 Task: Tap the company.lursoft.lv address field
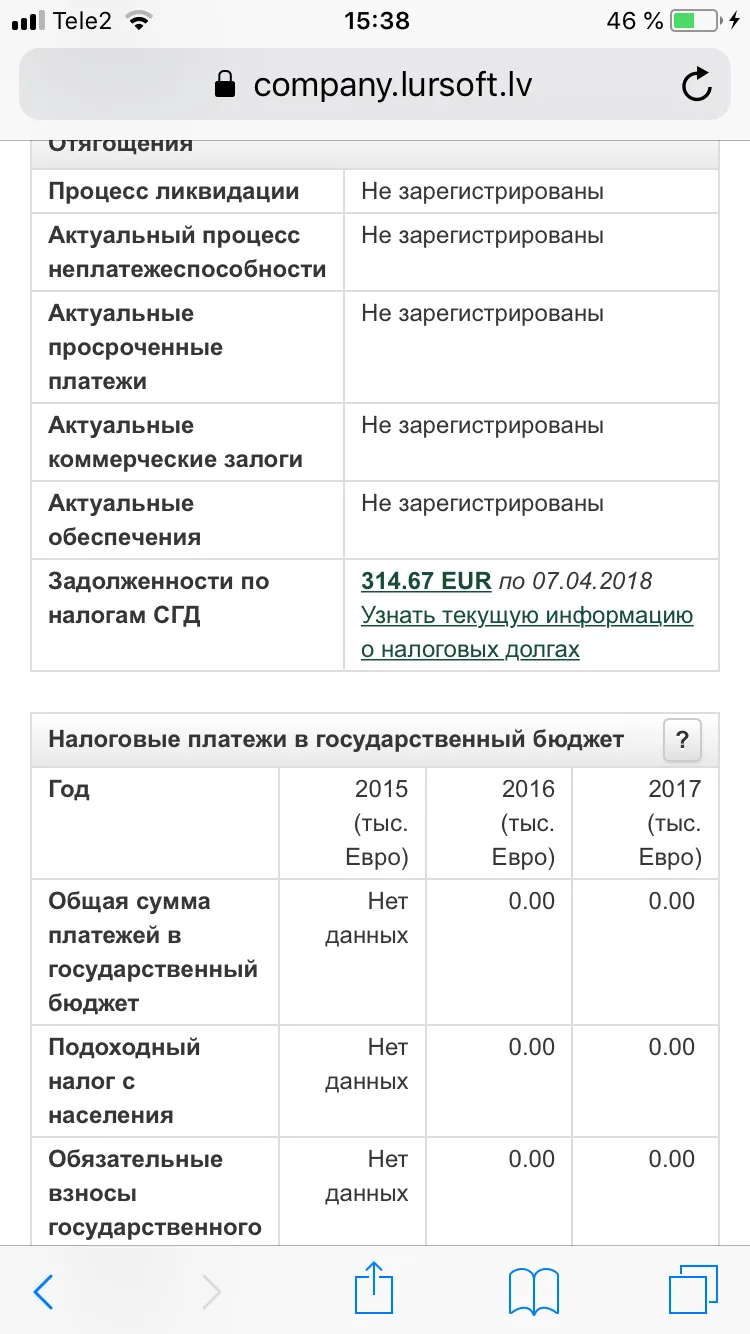click(x=375, y=85)
